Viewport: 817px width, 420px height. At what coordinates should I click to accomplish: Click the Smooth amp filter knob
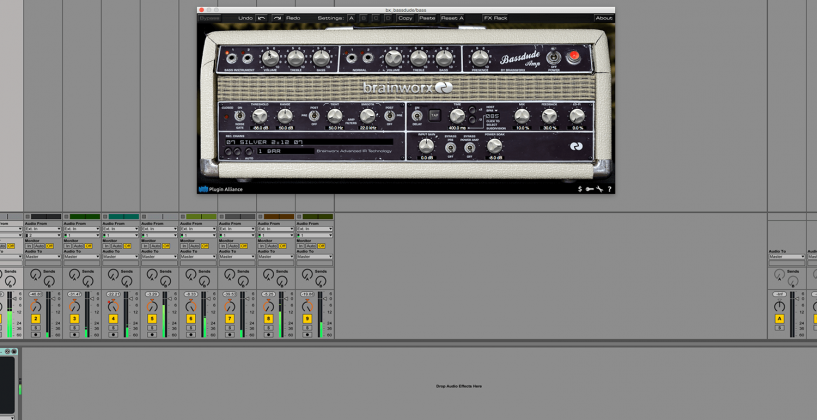[367, 116]
